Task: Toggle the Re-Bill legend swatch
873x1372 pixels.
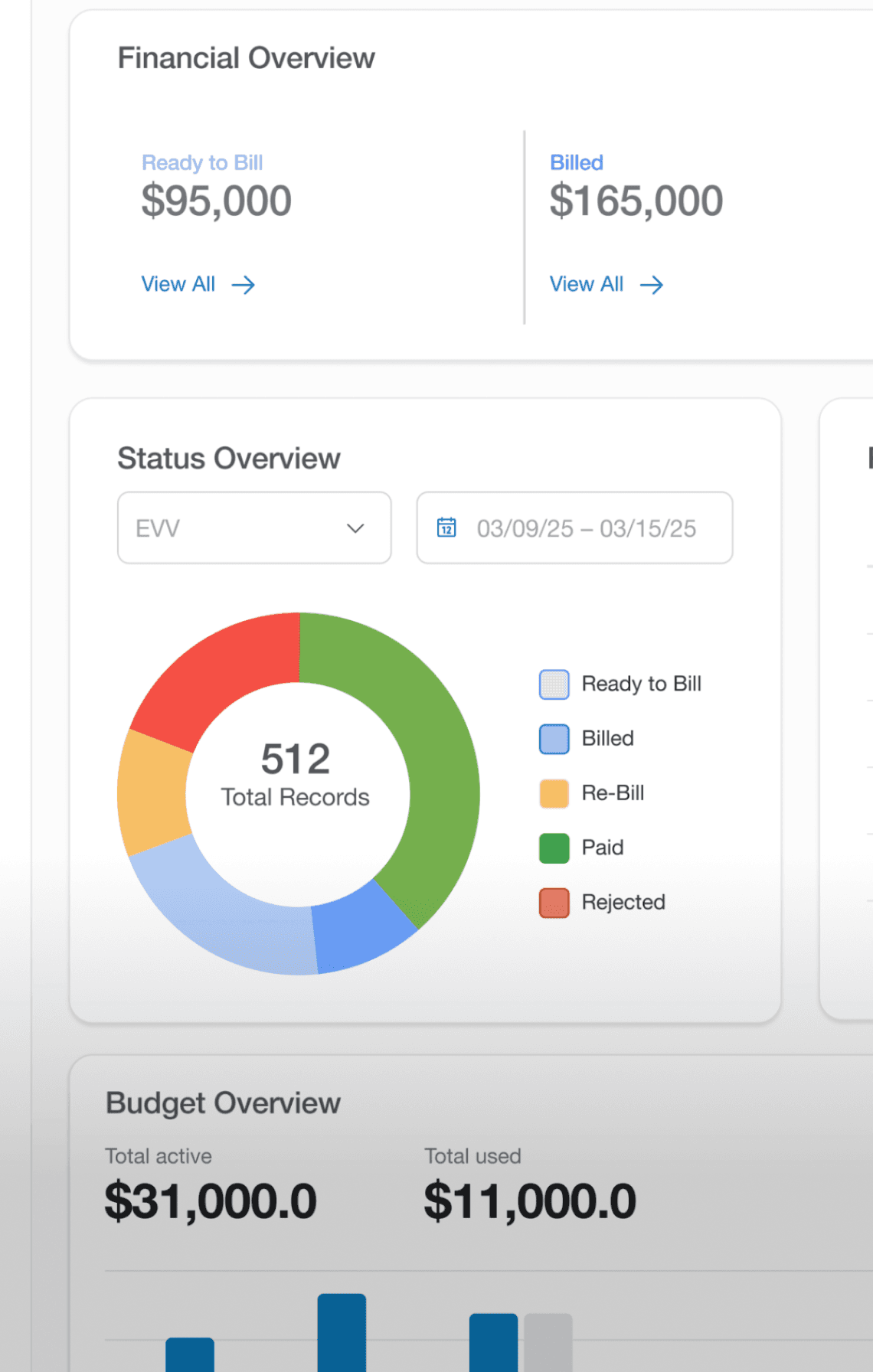Action: pyautogui.click(x=554, y=794)
